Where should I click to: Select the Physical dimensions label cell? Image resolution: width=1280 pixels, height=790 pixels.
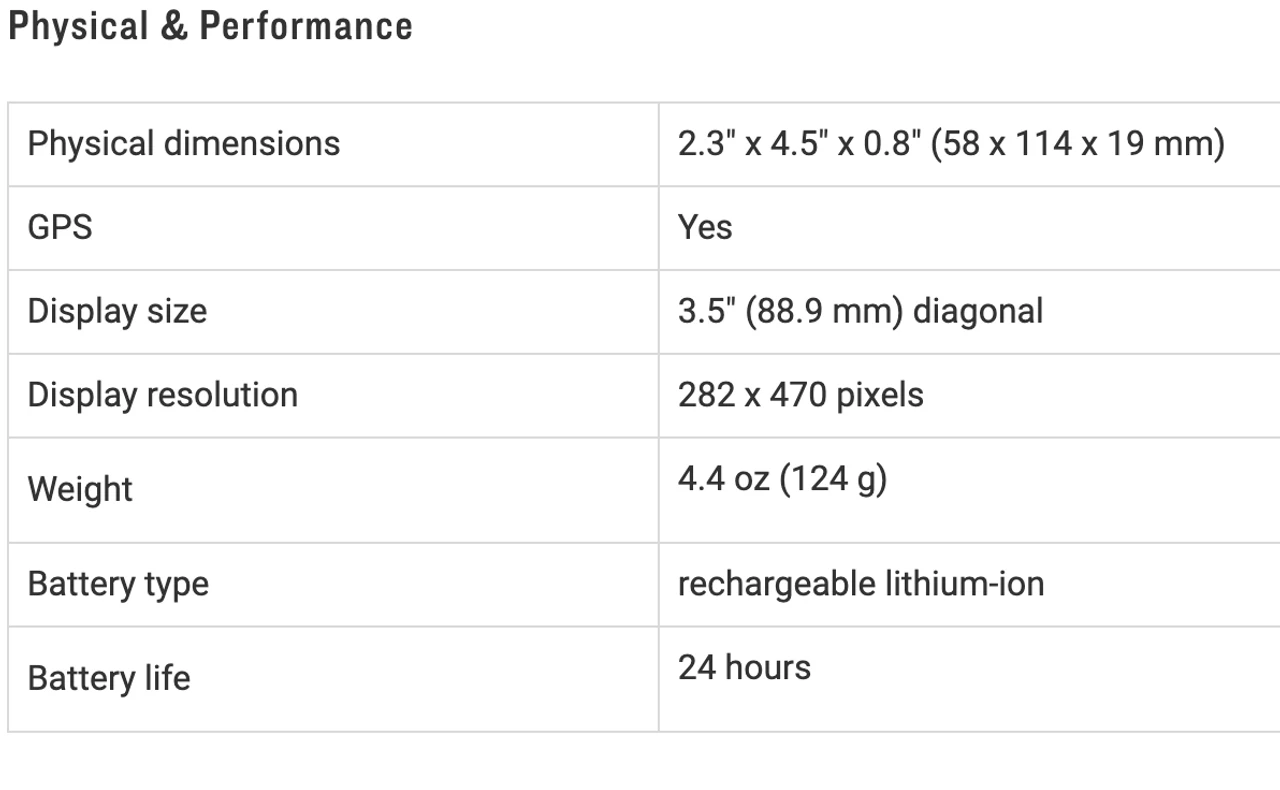(x=183, y=144)
